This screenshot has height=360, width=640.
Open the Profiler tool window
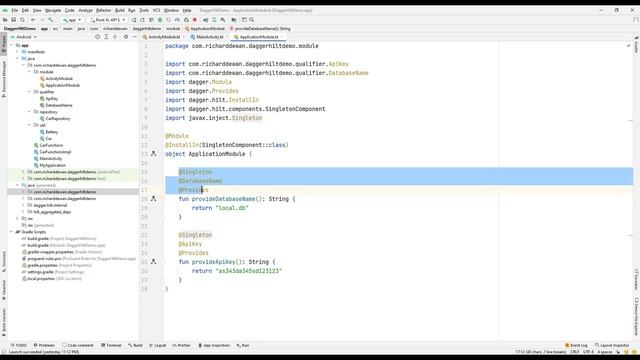[181, 345]
